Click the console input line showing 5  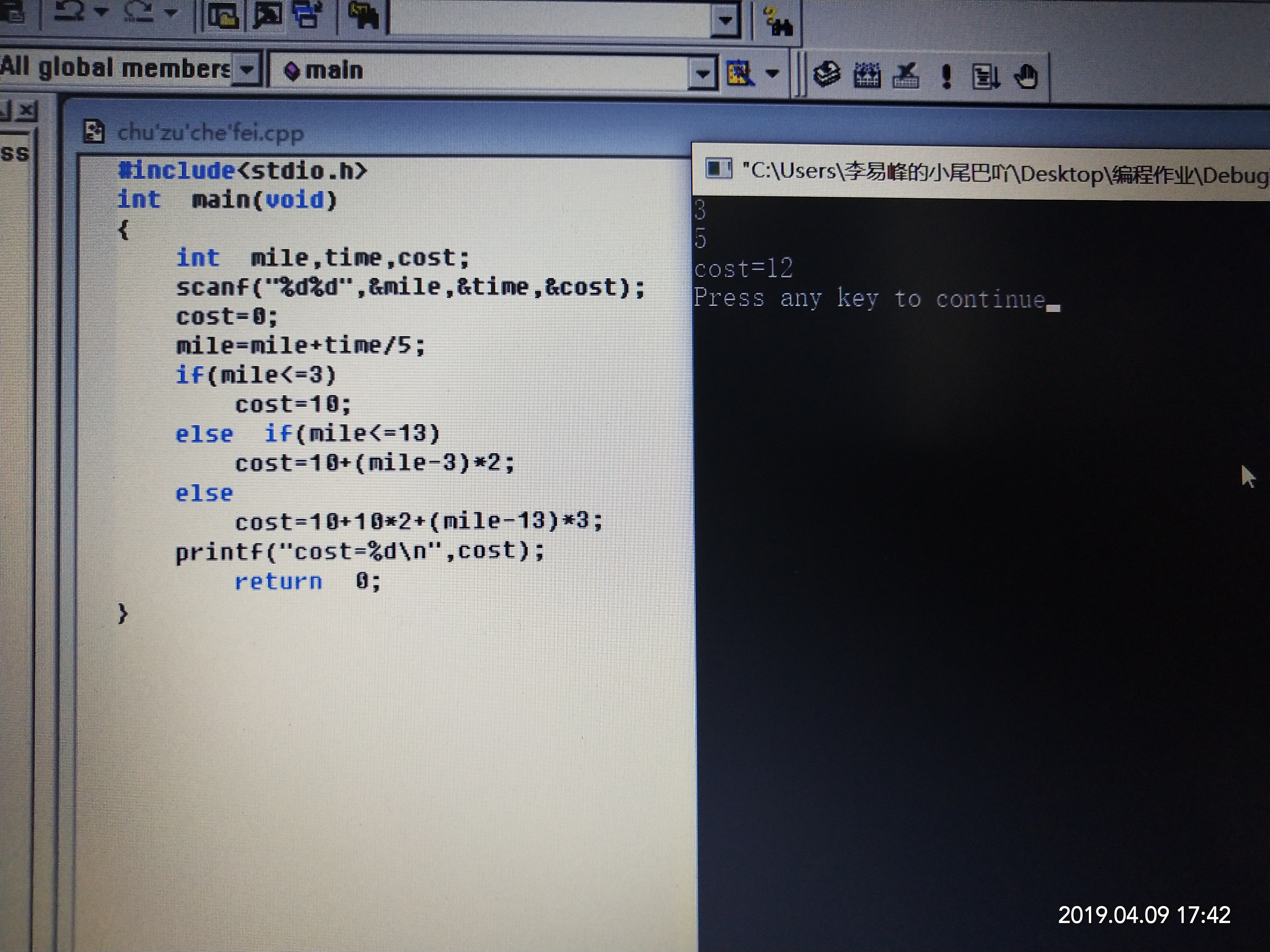[x=701, y=238]
